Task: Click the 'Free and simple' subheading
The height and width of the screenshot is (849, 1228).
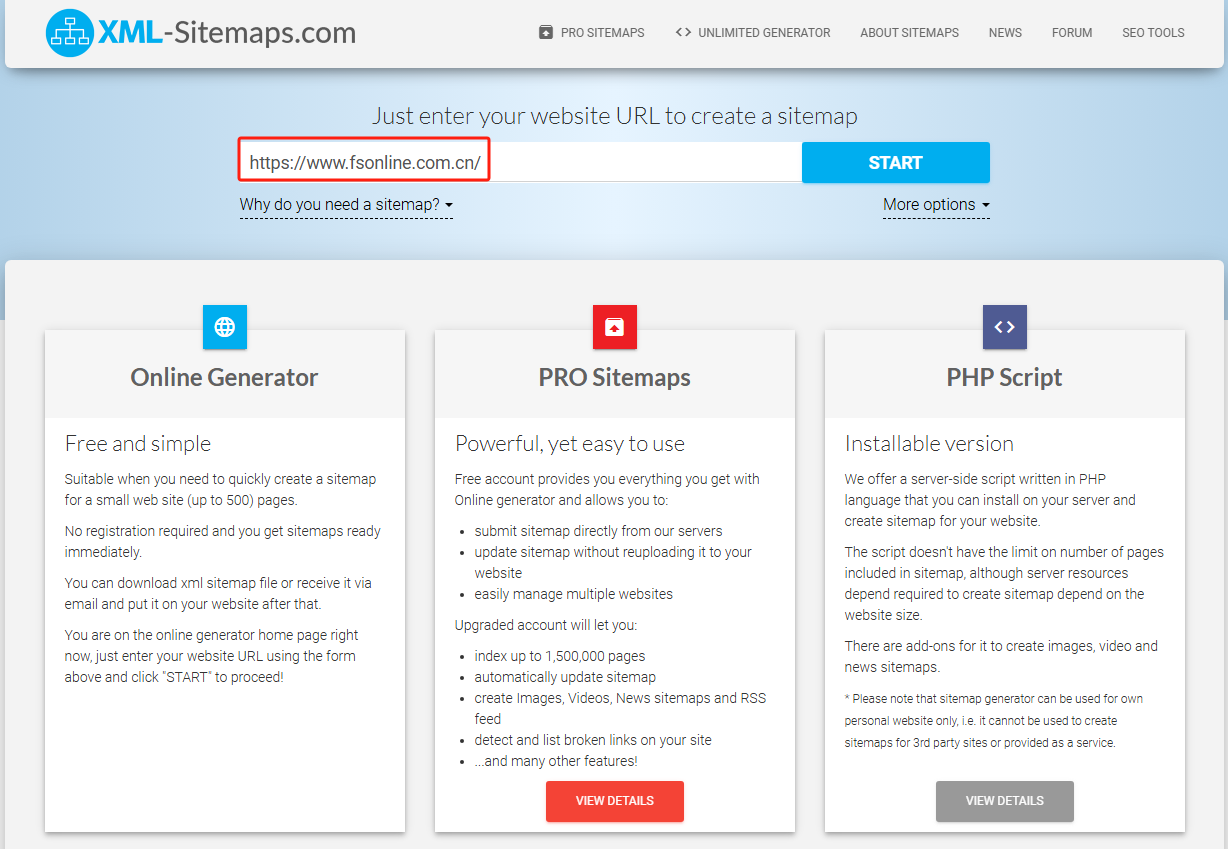Action: point(138,444)
